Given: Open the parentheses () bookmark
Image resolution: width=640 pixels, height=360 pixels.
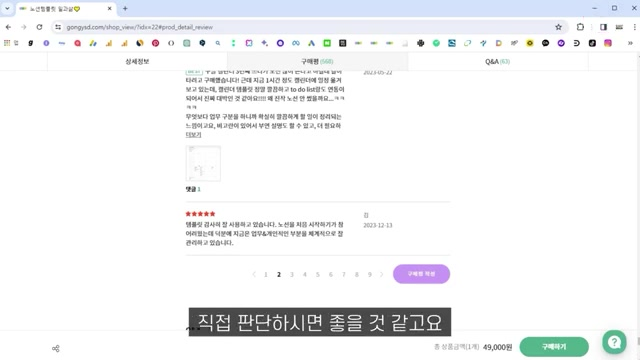Looking at the screenshot, I should tap(171, 43).
